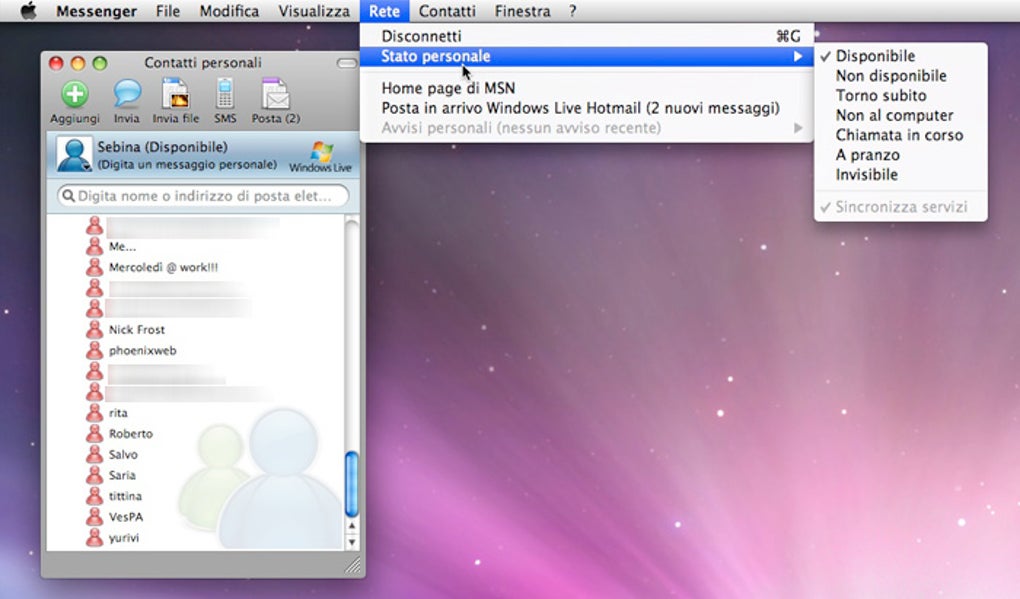The image size is (1020, 599).
Task: Select contact VesPA
Action: tap(126, 517)
